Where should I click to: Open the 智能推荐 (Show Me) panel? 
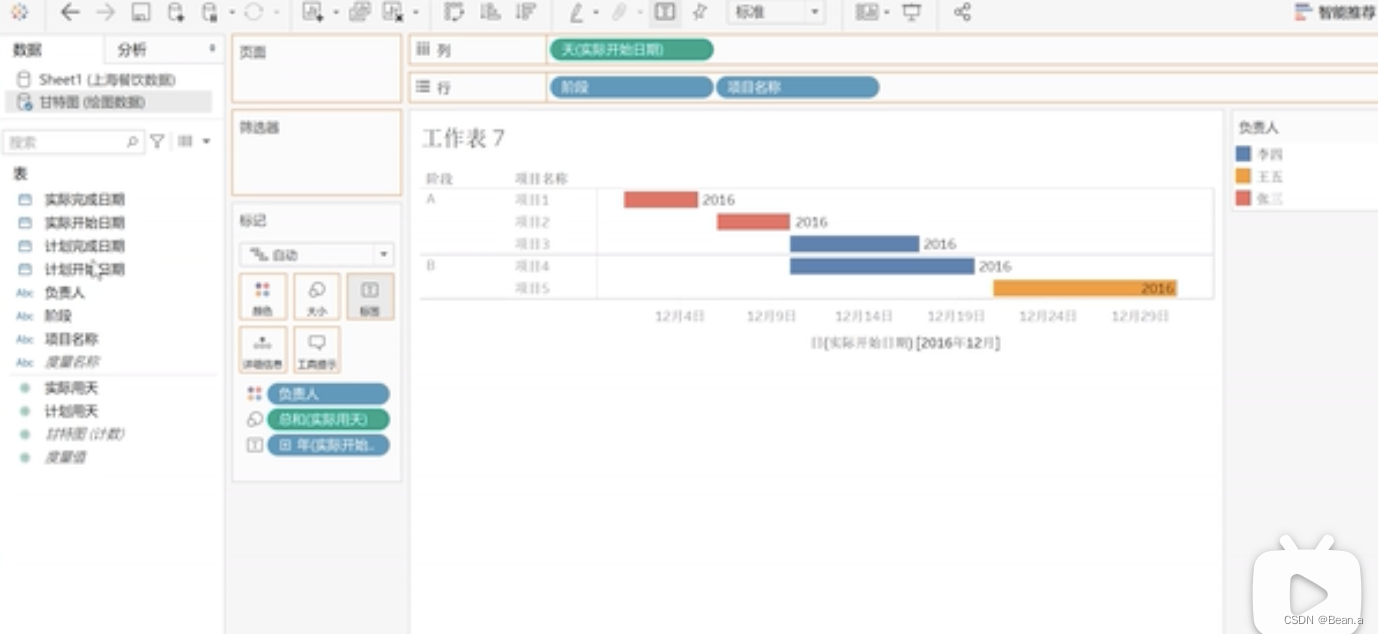click(1329, 12)
